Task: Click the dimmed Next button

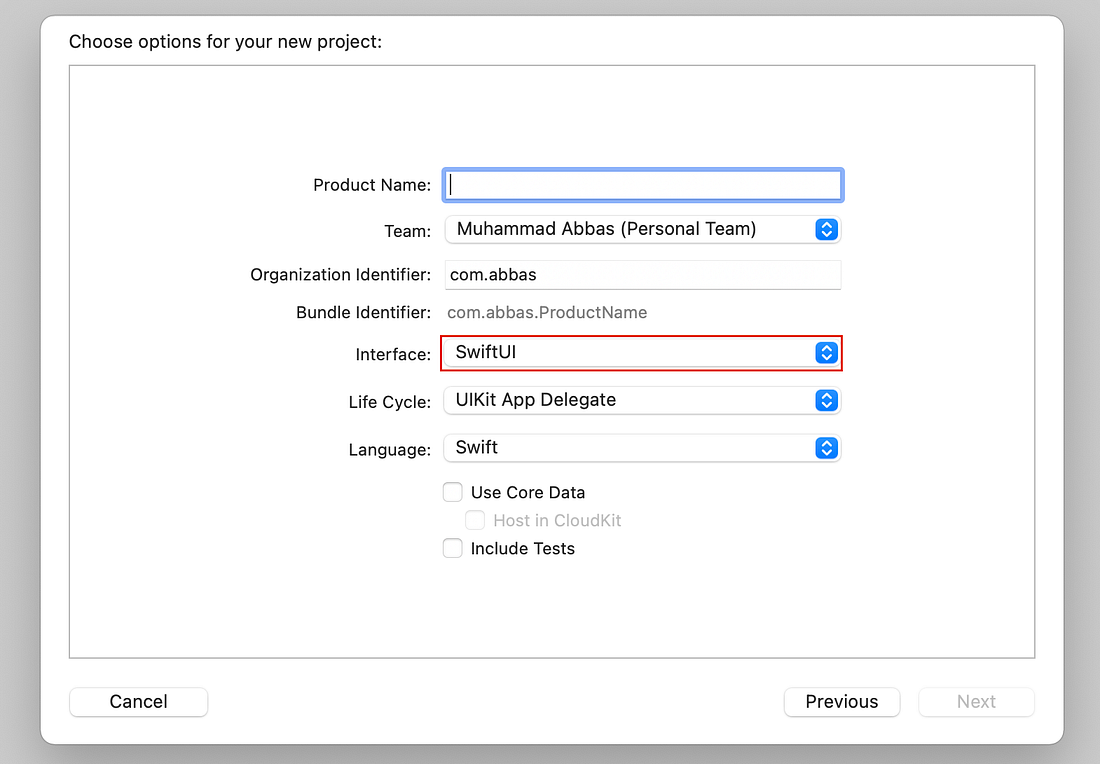Action: 976,702
